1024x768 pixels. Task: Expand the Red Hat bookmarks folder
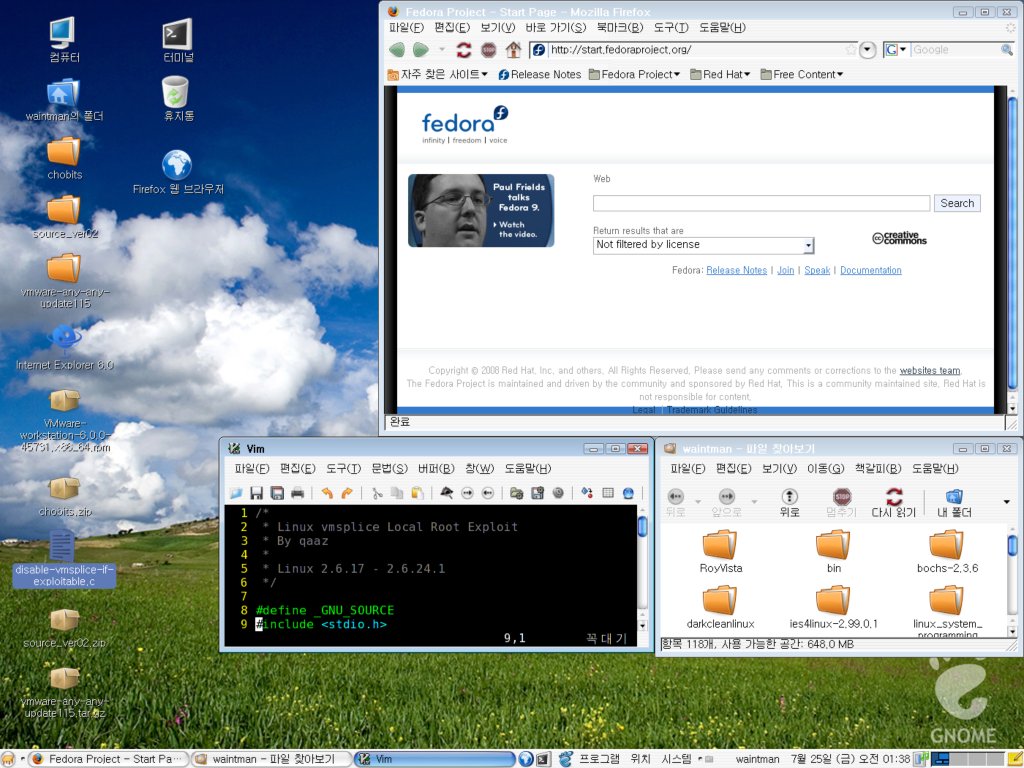coord(720,74)
